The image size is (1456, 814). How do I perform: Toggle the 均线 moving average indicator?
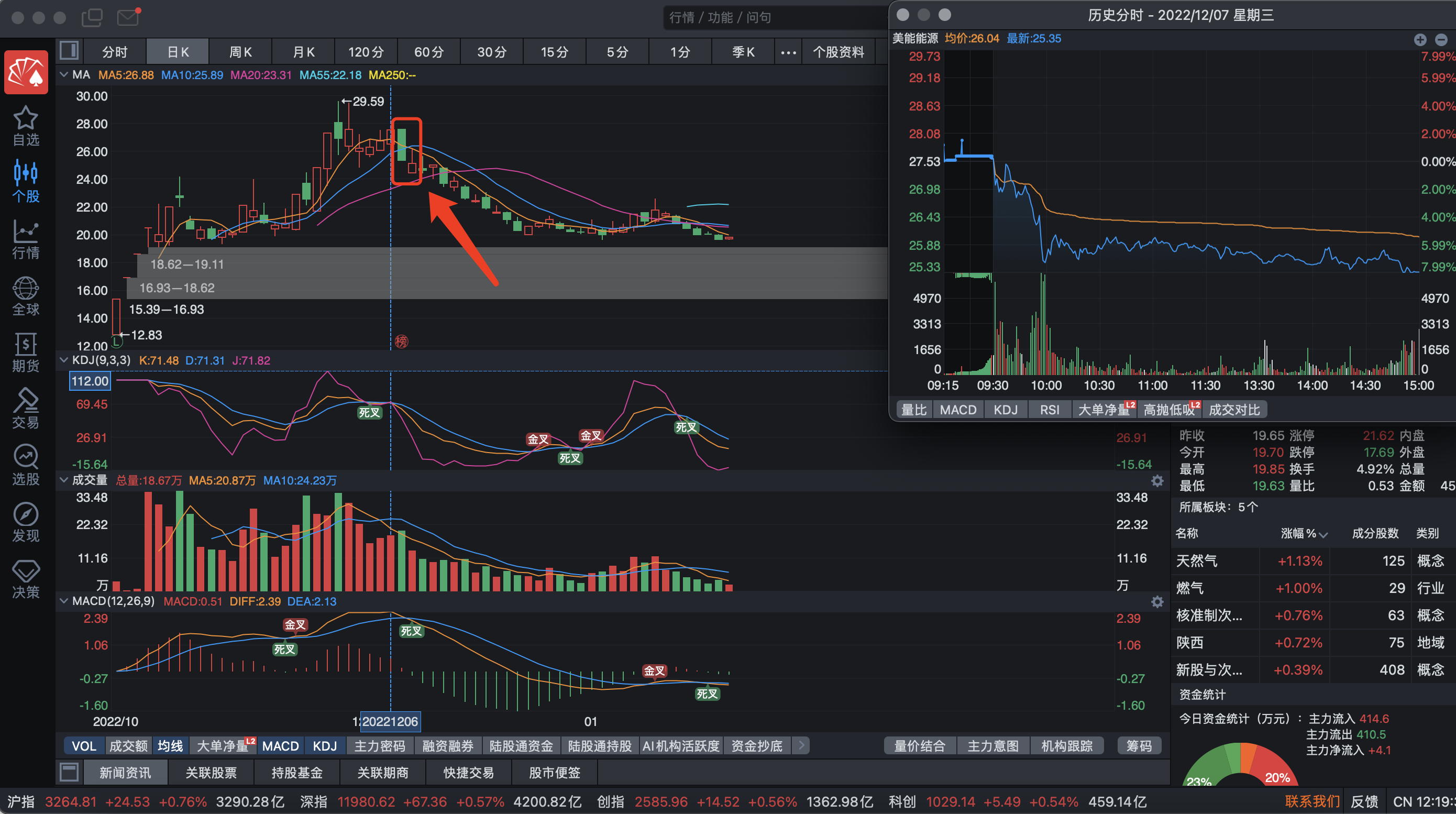click(x=170, y=745)
